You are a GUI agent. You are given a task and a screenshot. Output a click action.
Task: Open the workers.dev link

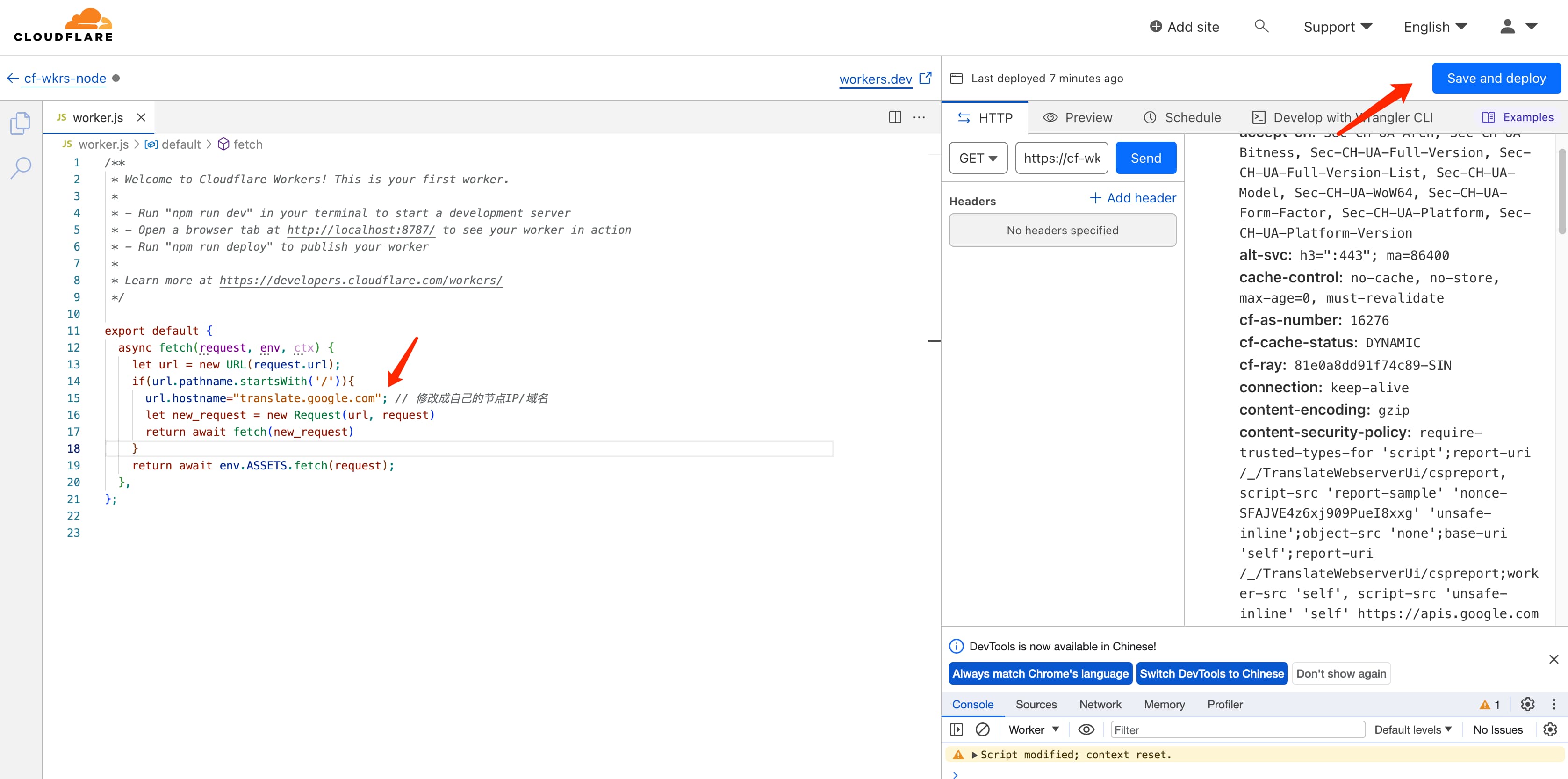point(875,79)
